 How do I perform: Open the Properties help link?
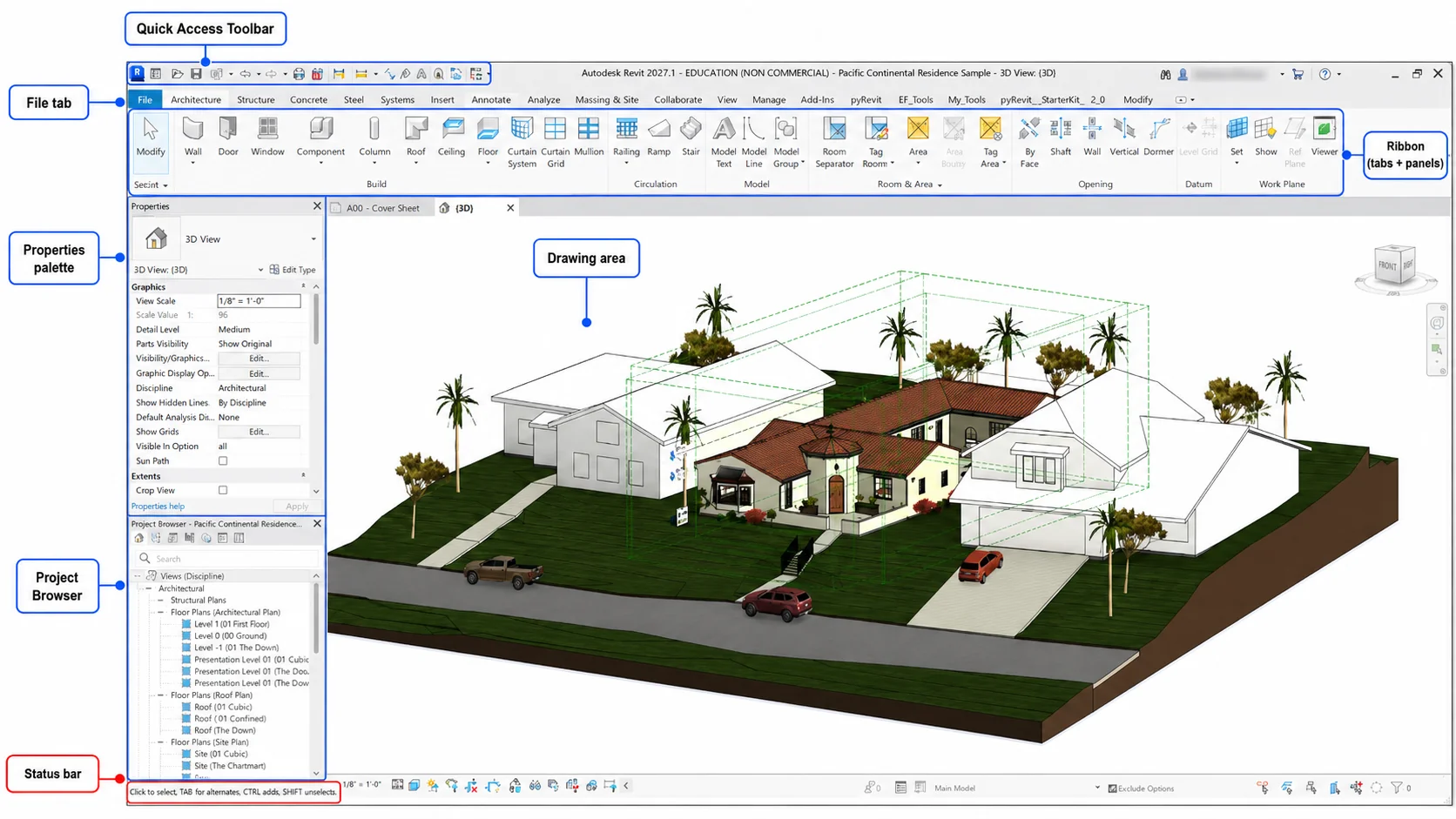pos(158,507)
